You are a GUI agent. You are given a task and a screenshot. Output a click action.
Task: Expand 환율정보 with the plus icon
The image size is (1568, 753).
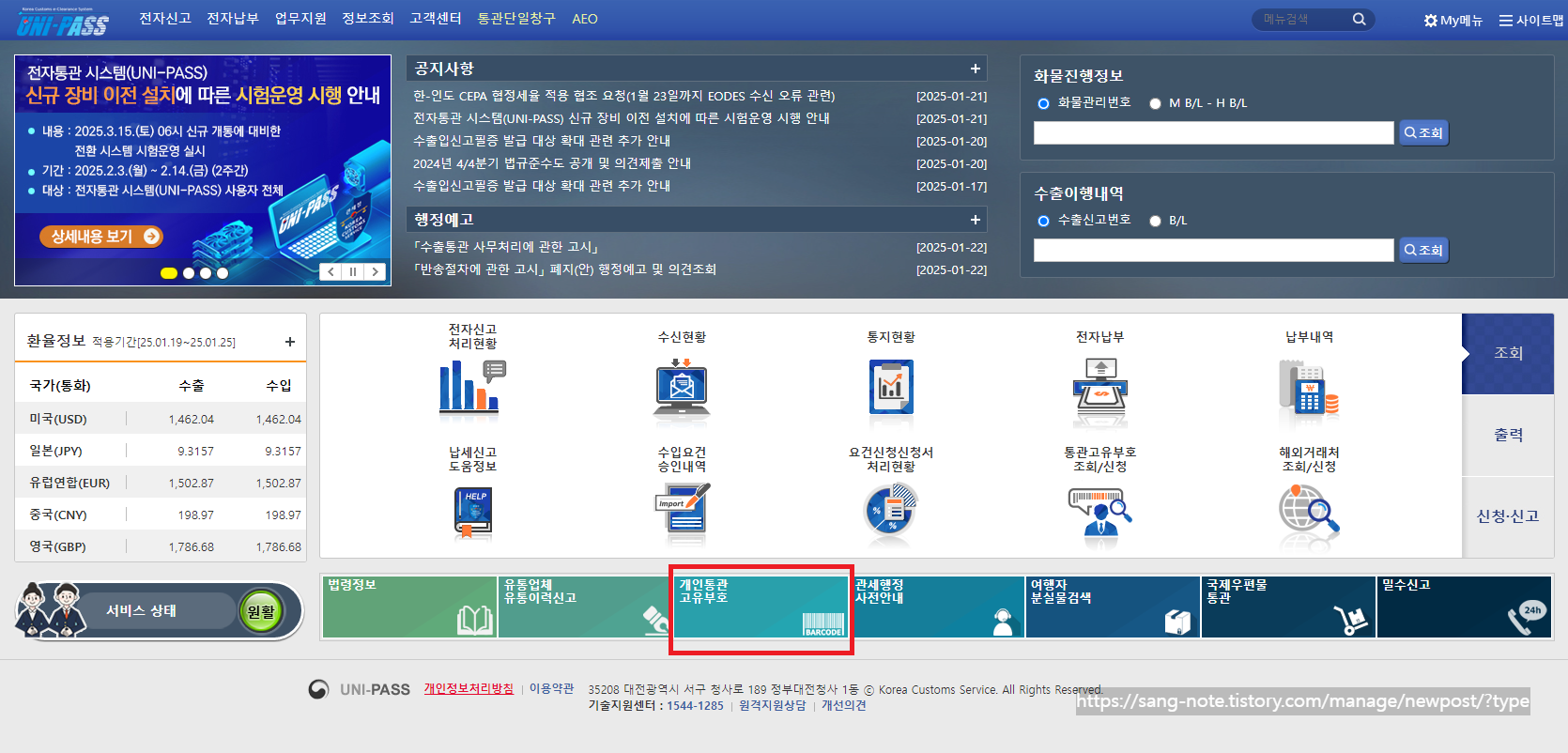coord(290,342)
